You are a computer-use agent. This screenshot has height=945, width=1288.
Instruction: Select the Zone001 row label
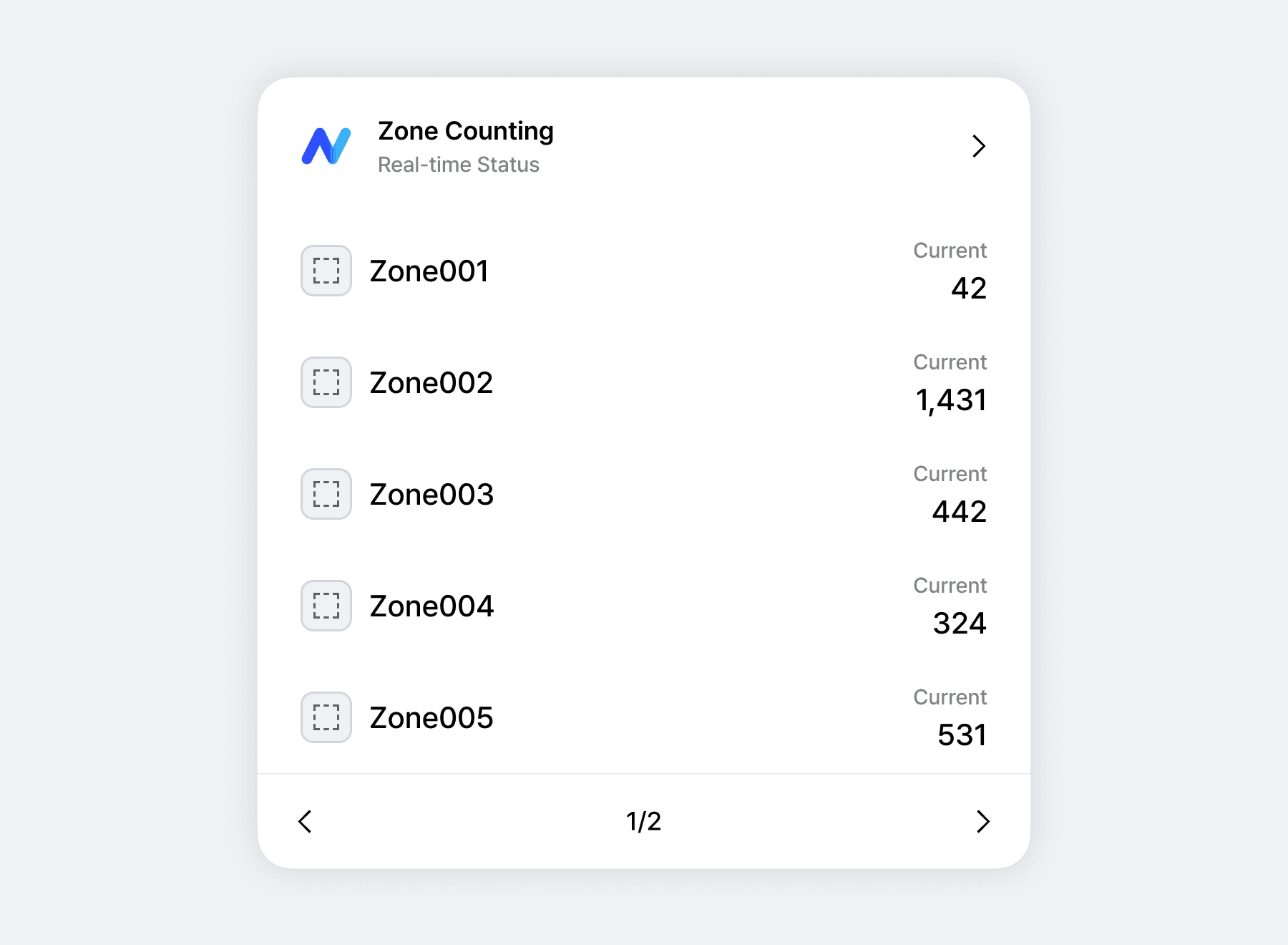pos(429,271)
